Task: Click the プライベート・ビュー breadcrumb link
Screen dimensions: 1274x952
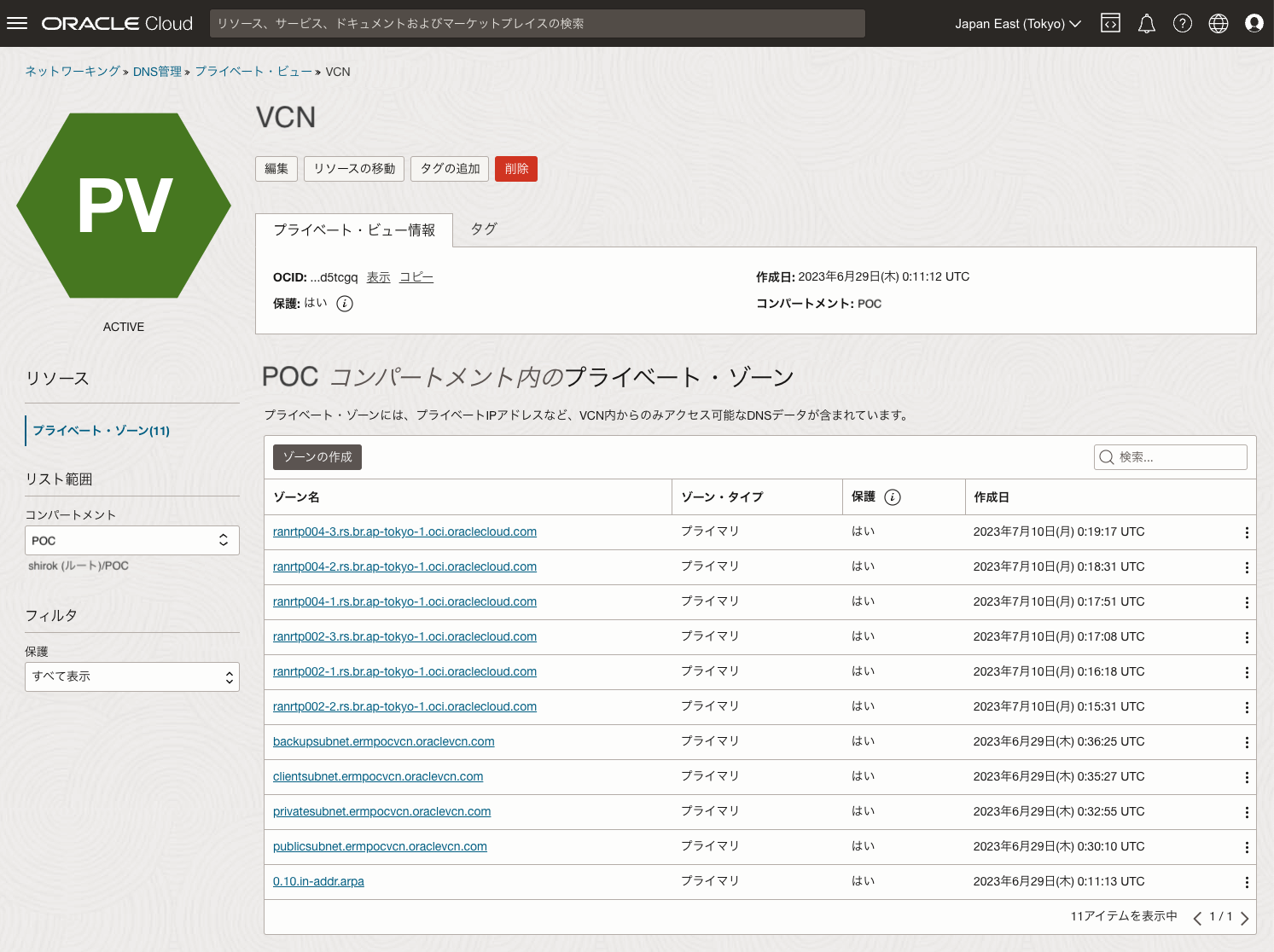Action: coord(253,72)
